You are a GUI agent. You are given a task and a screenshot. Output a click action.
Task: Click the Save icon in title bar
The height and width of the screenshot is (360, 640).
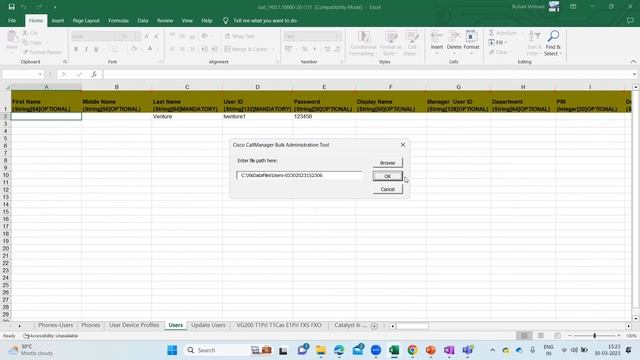coord(11,7)
